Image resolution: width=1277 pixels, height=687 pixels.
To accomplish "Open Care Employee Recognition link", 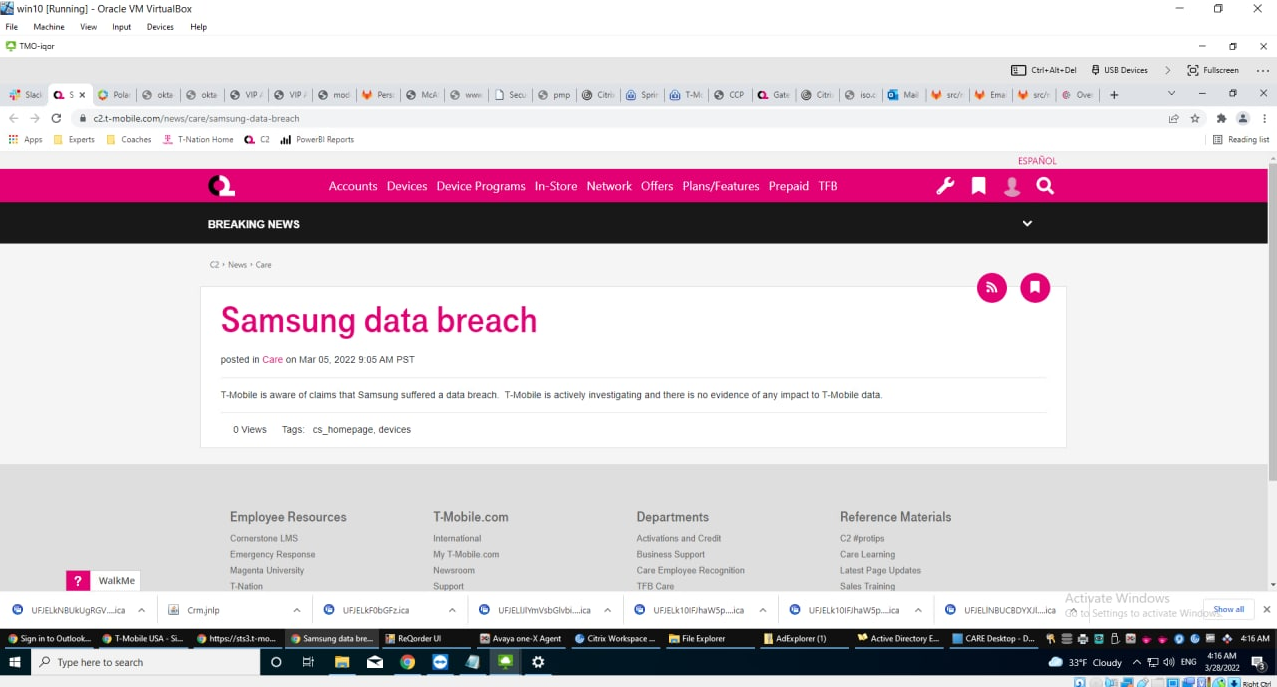I will [x=690, y=570].
